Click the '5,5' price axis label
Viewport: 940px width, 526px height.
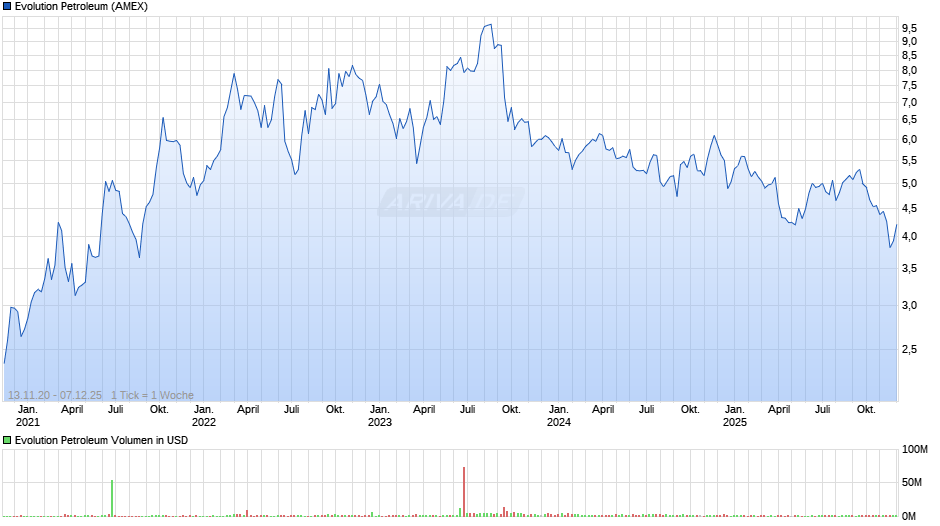point(909,161)
